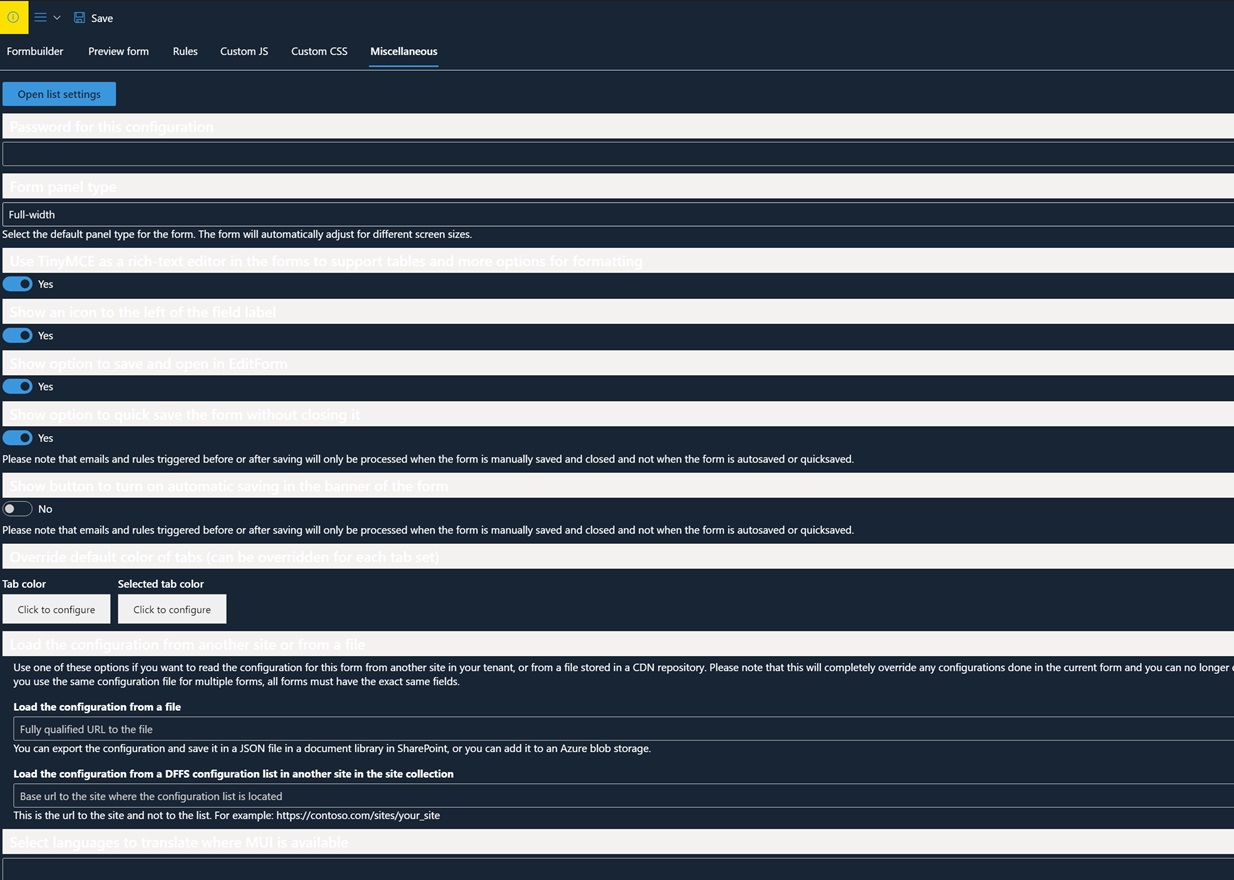The width and height of the screenshot is (1234, 880).
Task: Enable the automatic saving button toggle
Action: [x=18, y=509]
